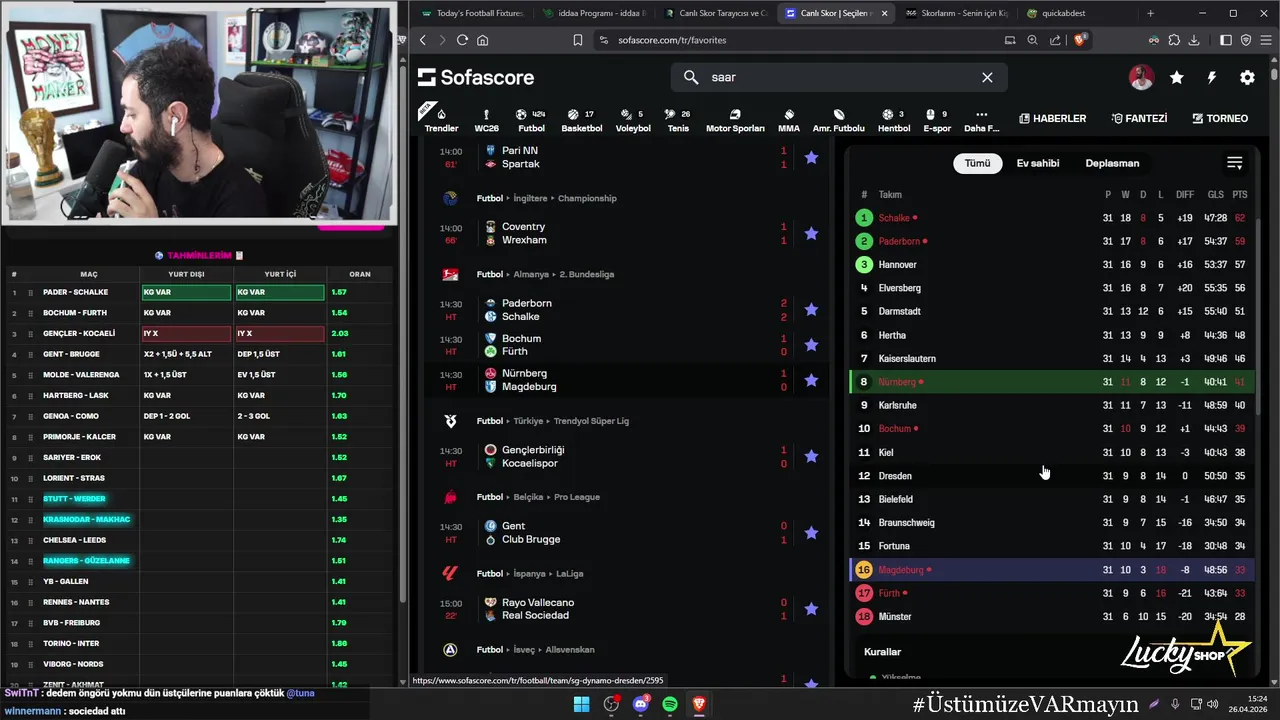Image resolution: width=1280 pixels, height=720 pixels.
Task: Select the Futbol sport icon
Action: [x=531, y=120]
